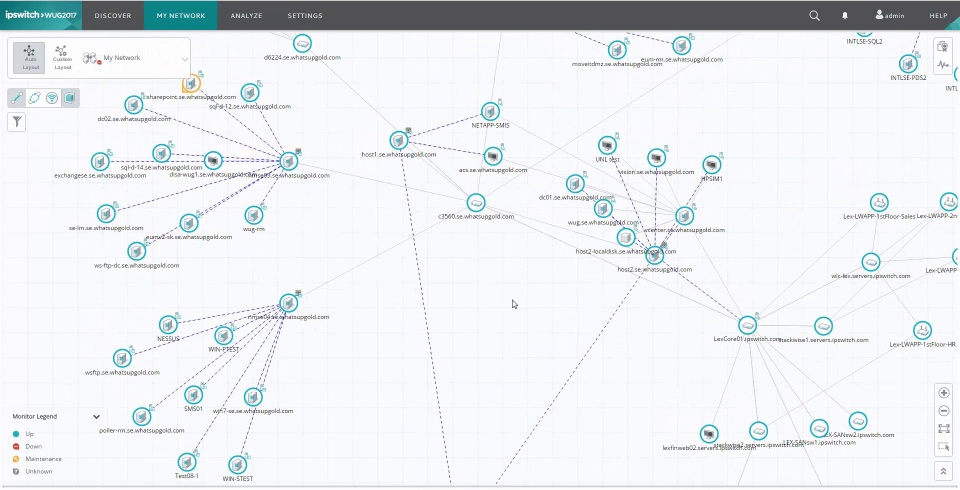Select the sql-d-12.se.whatsupgold.com node
Viewport: 960px width, 490px height.
(x=249, y=92)
